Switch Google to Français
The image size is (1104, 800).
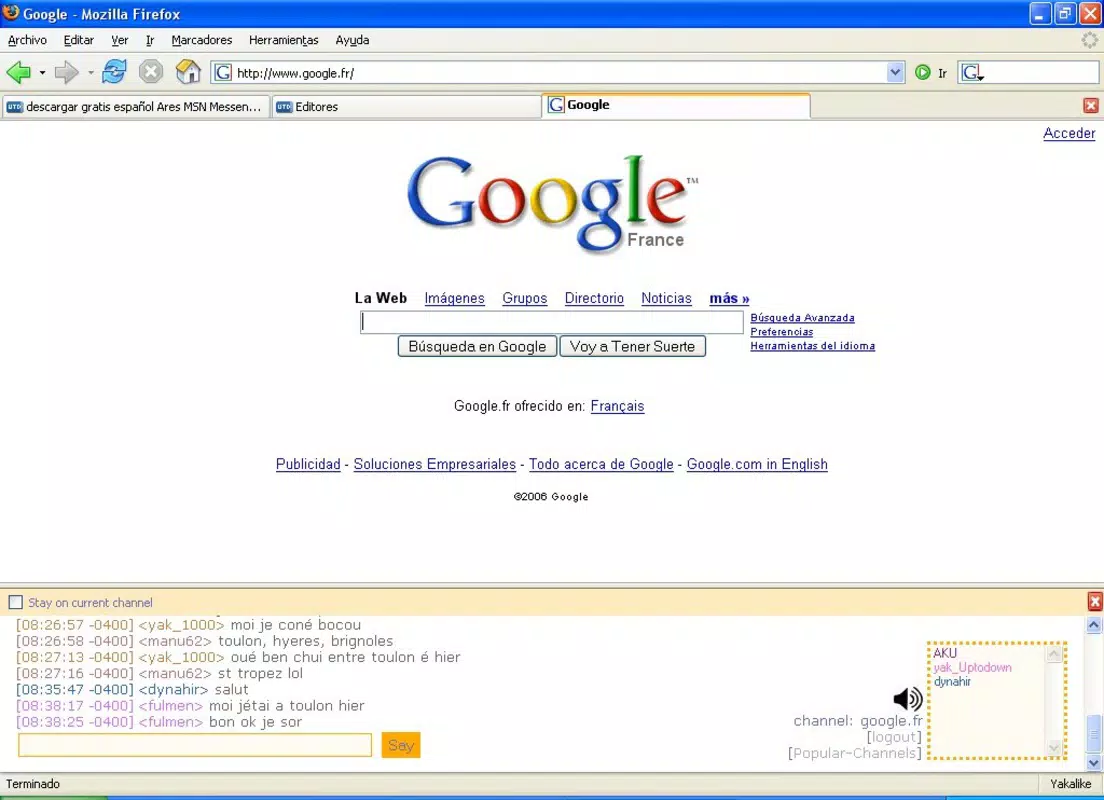tap(617, 406)
